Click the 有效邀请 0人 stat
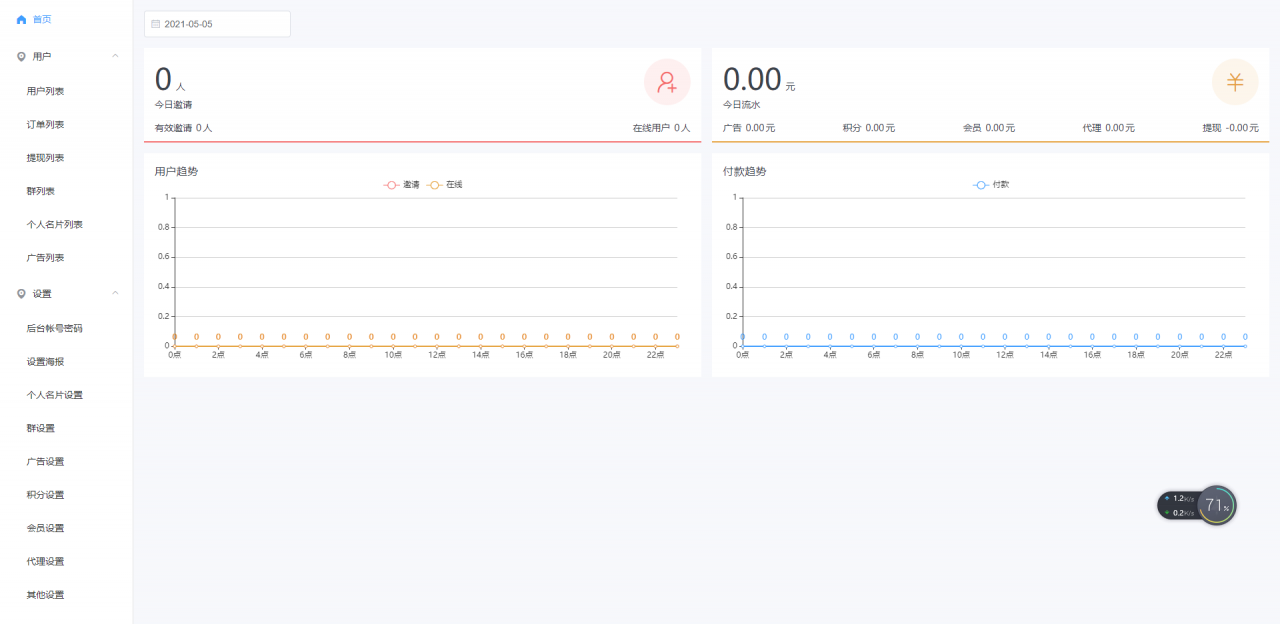The height and width of the screenshot is (624, 1280). (x=183, y=128)
